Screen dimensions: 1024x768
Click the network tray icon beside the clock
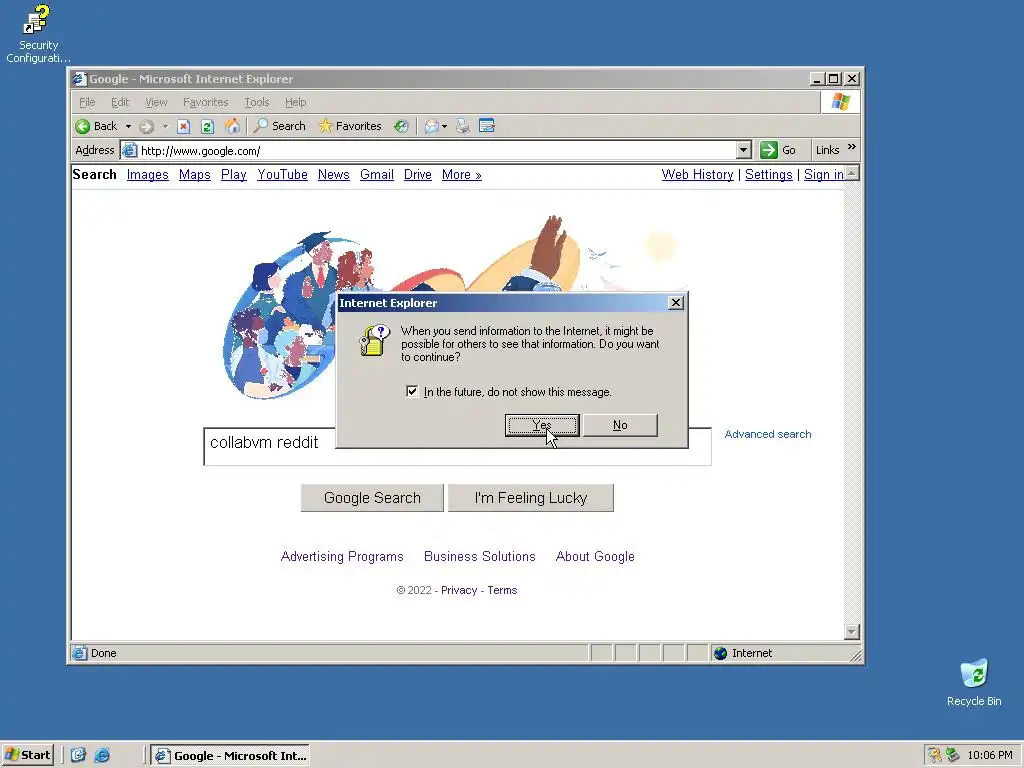[952, 755]
